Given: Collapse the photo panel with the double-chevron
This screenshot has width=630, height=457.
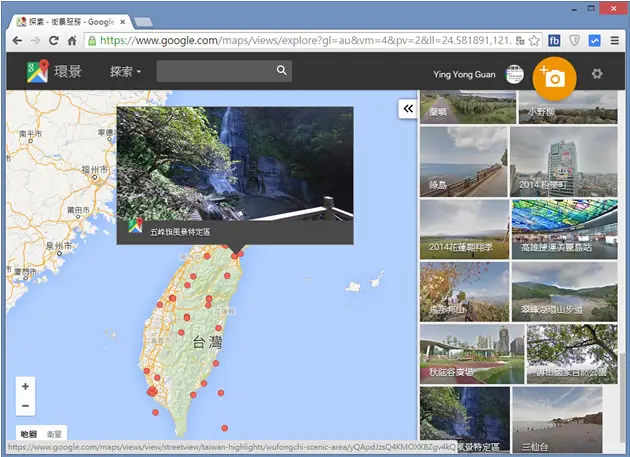Looking at the screenshot, I should 408,109.
